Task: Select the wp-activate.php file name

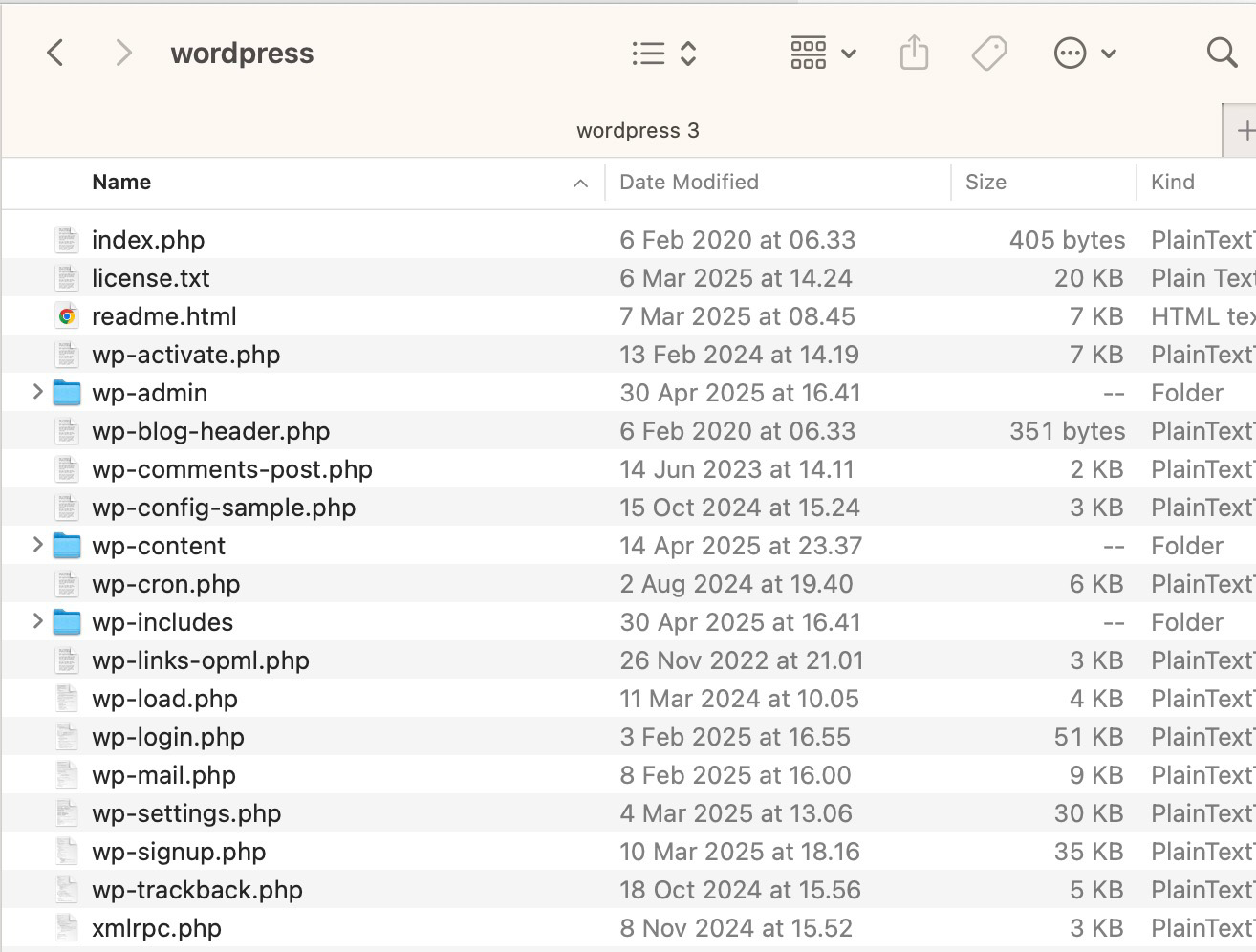Action: pos(186,355)
